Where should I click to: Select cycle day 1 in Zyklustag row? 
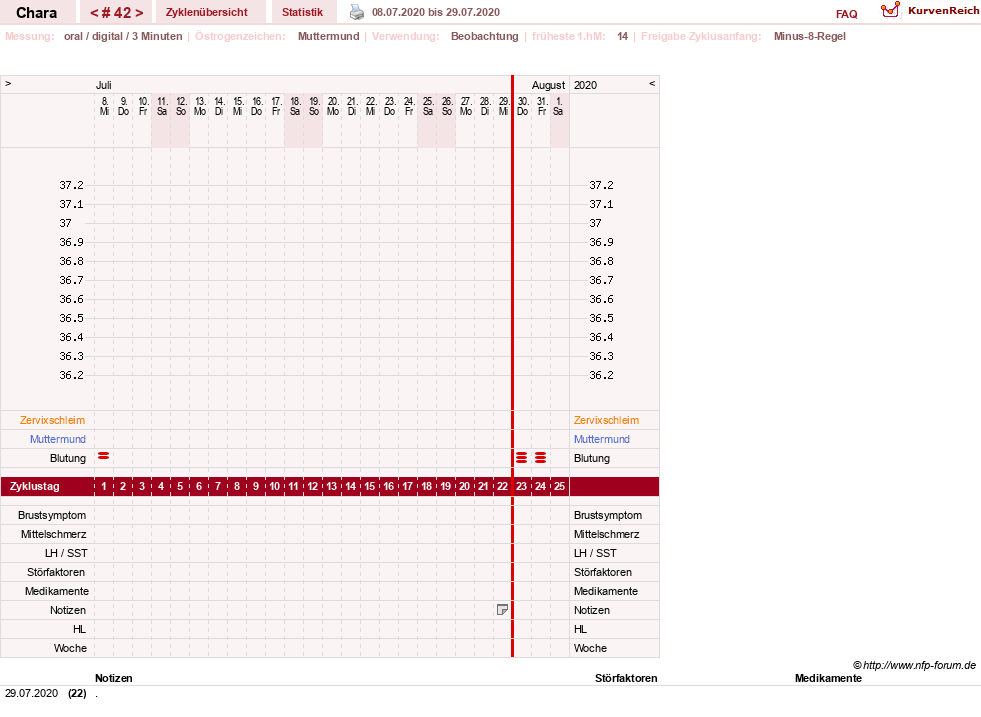(104, 486)
